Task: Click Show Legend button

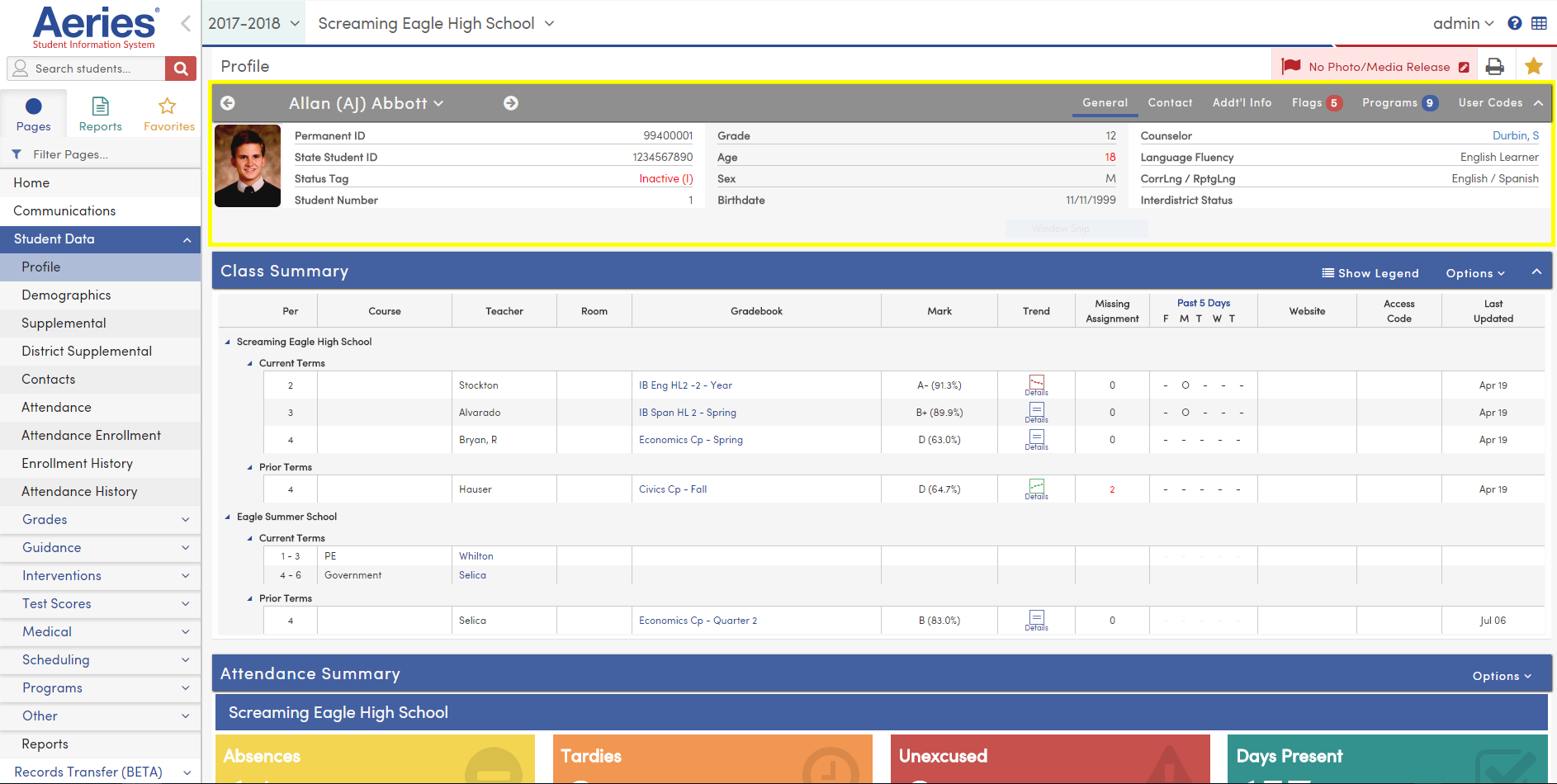Action: 1370,273
